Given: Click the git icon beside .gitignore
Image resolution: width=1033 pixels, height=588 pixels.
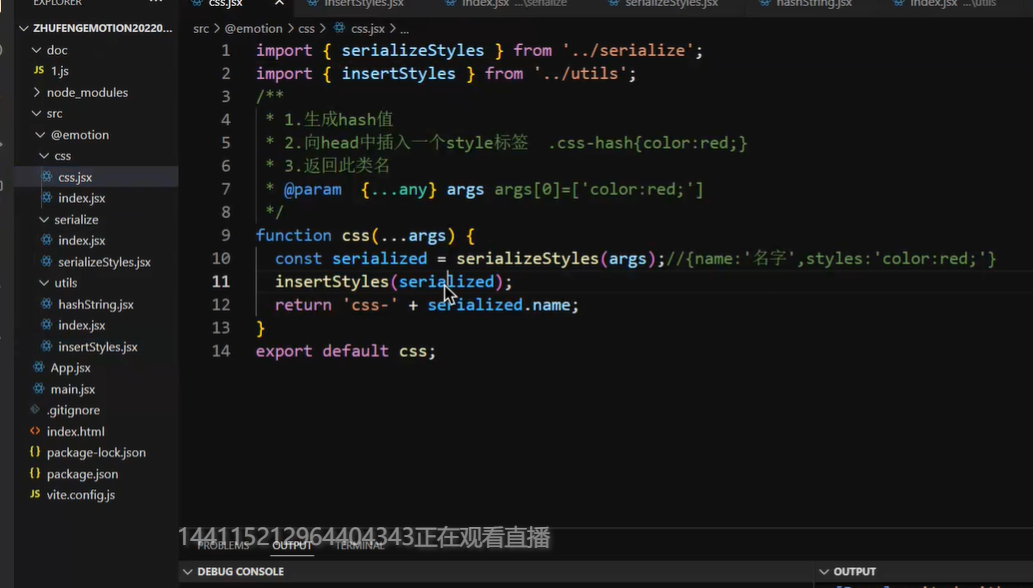Looking at the screenshot, I should pos(35,410).
